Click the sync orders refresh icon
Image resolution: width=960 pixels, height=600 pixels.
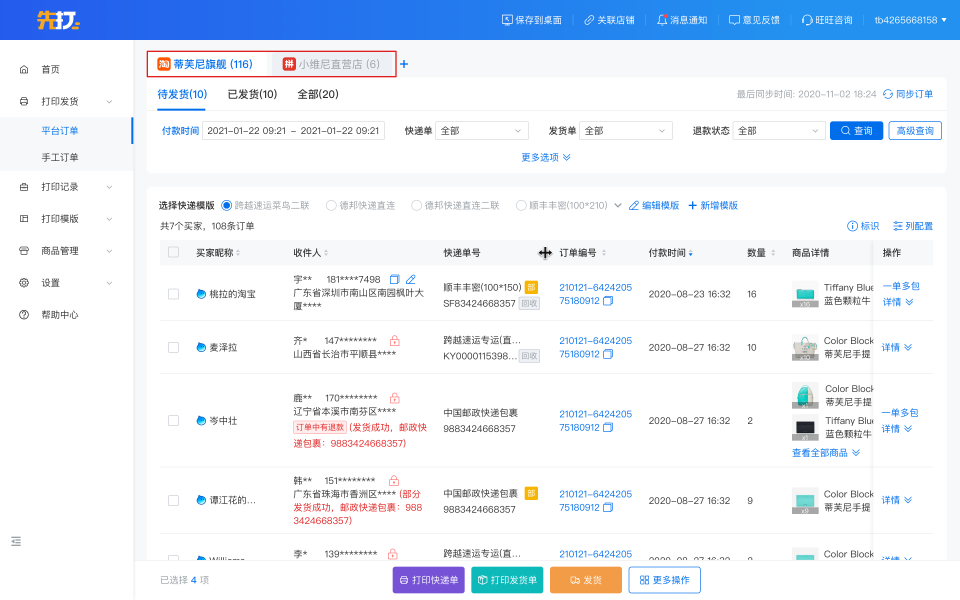[x=887, y=94]
